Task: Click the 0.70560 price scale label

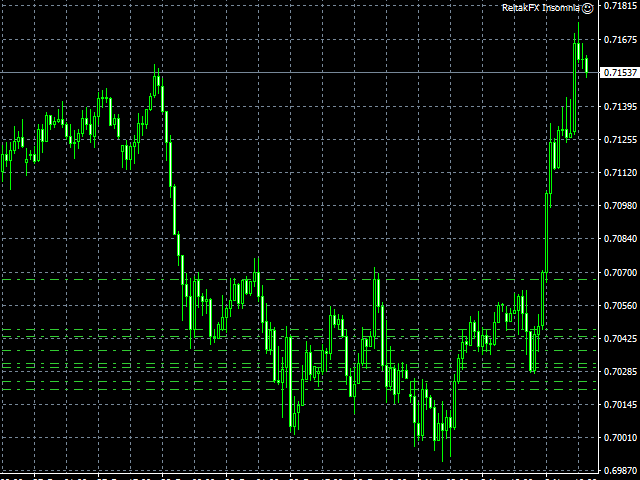Action: point(620,306)
